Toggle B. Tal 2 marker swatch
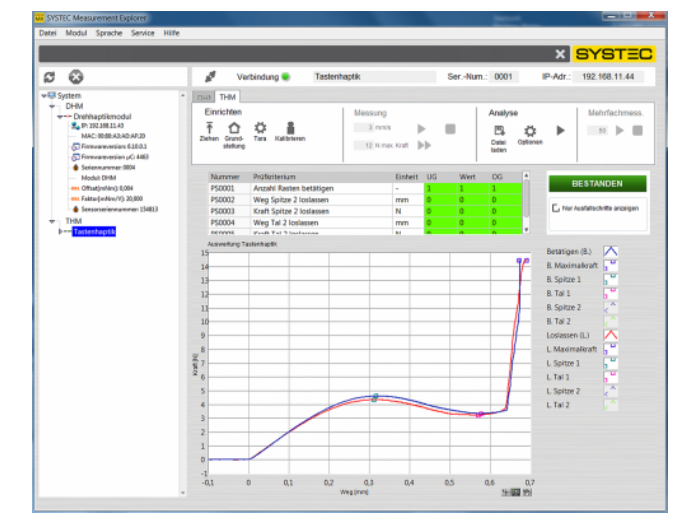The image size is (700, 525). [x=610, y=321]
